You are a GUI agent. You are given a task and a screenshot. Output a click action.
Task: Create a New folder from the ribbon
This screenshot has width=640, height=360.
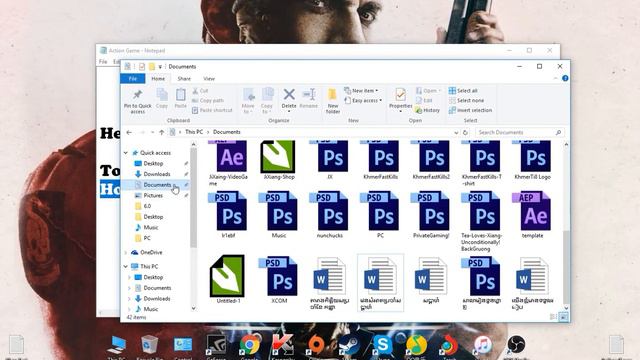click(333, 101)
